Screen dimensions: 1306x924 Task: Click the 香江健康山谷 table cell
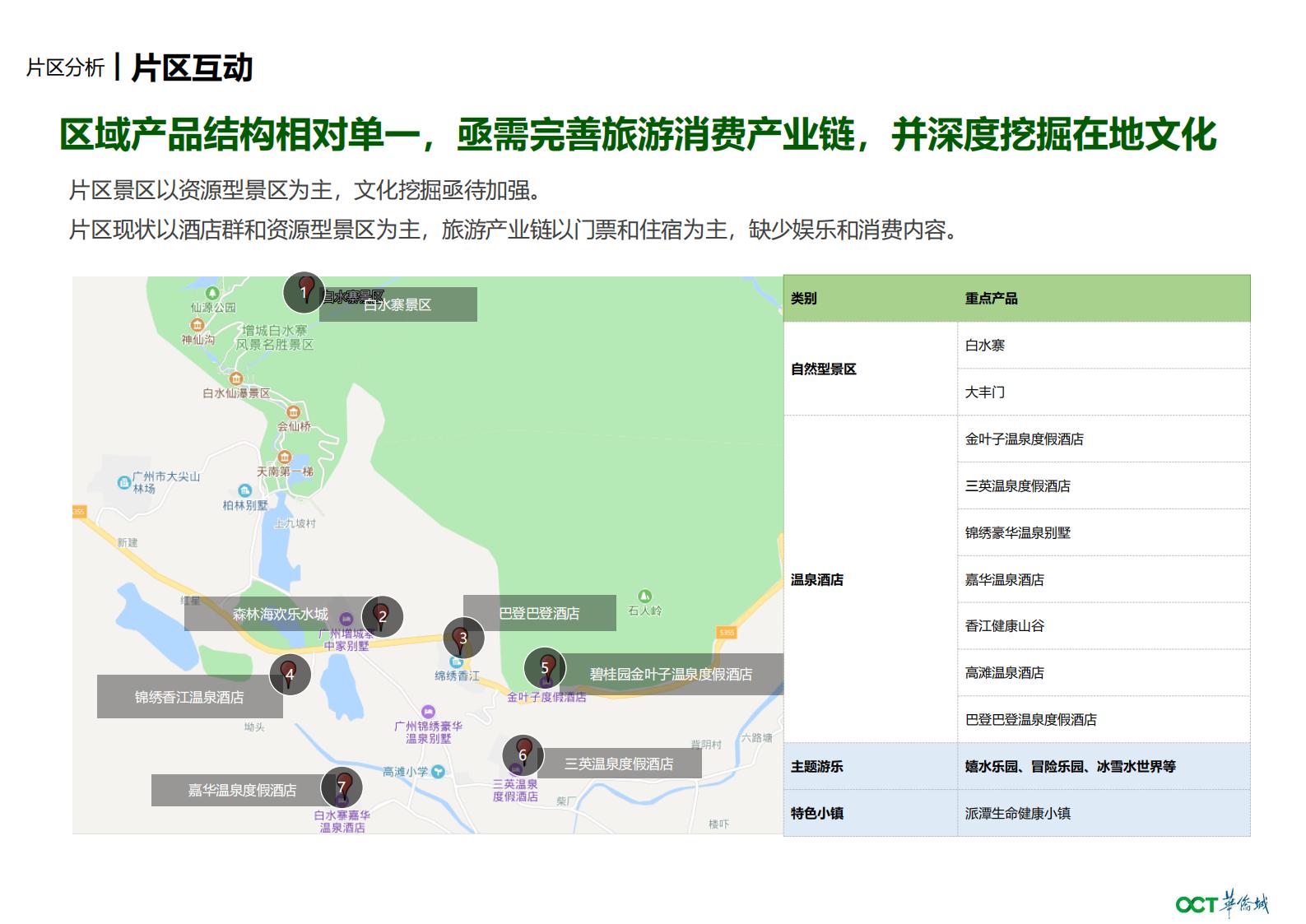pyautogui.click(x=1104, y=625)
